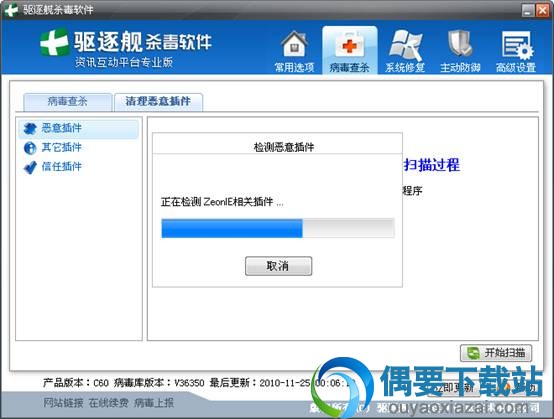This screenshot has width=554, height=419.
Task: Switch to the 病毒查杀 sub-tab
Action: pyautogui.click(x=67, y=102)
